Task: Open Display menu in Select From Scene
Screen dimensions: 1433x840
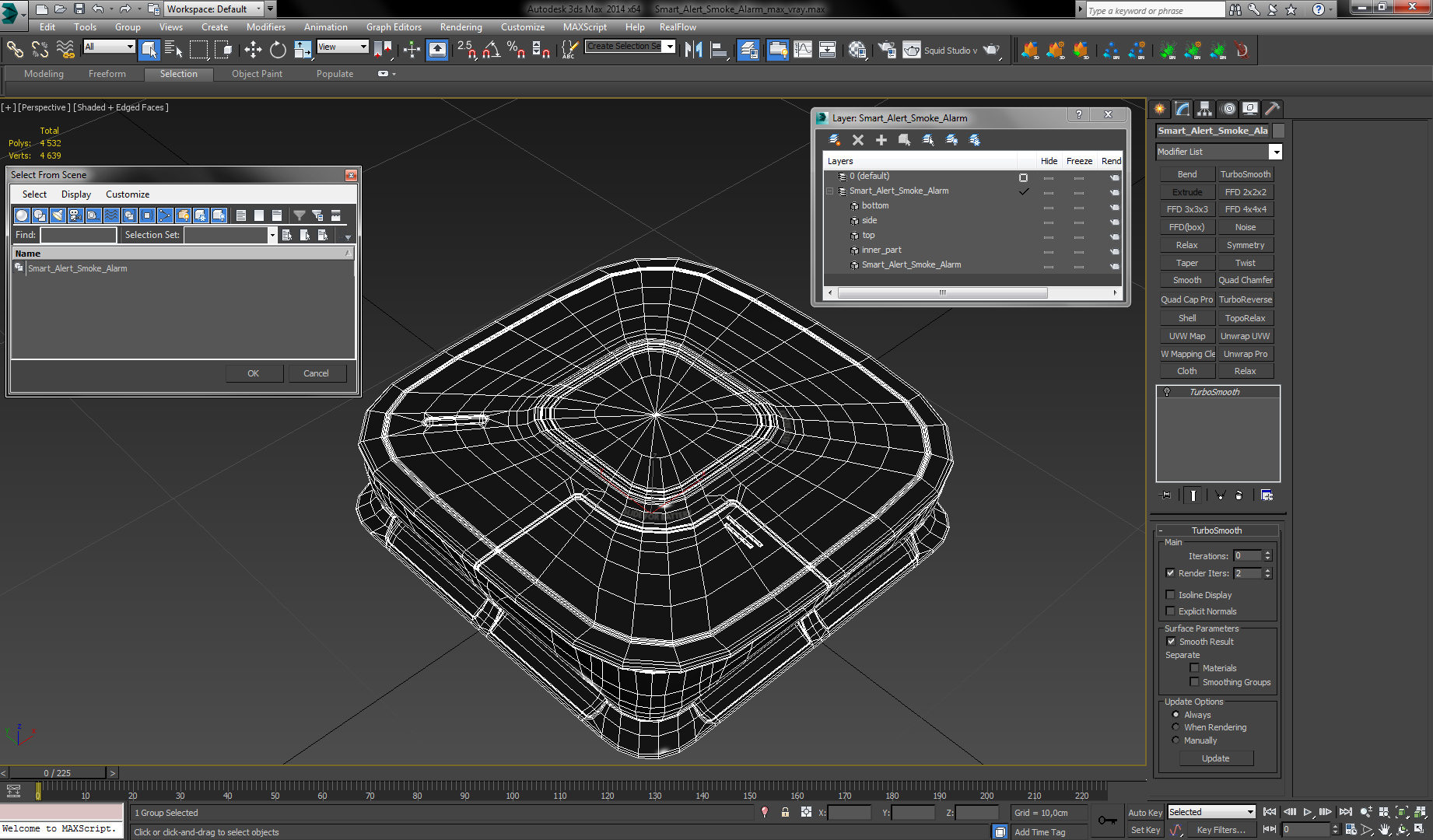Action: point(76,194)
